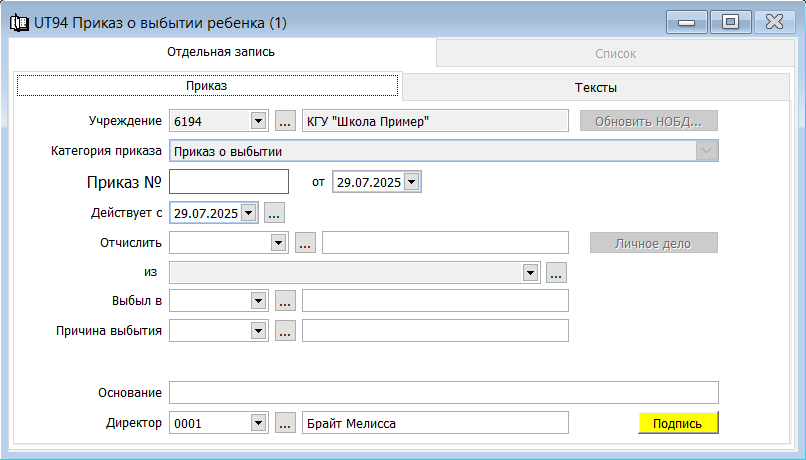Switch to the Тексты tab
806x460 pixels.
pyautogui.click(x=596, y=87)
